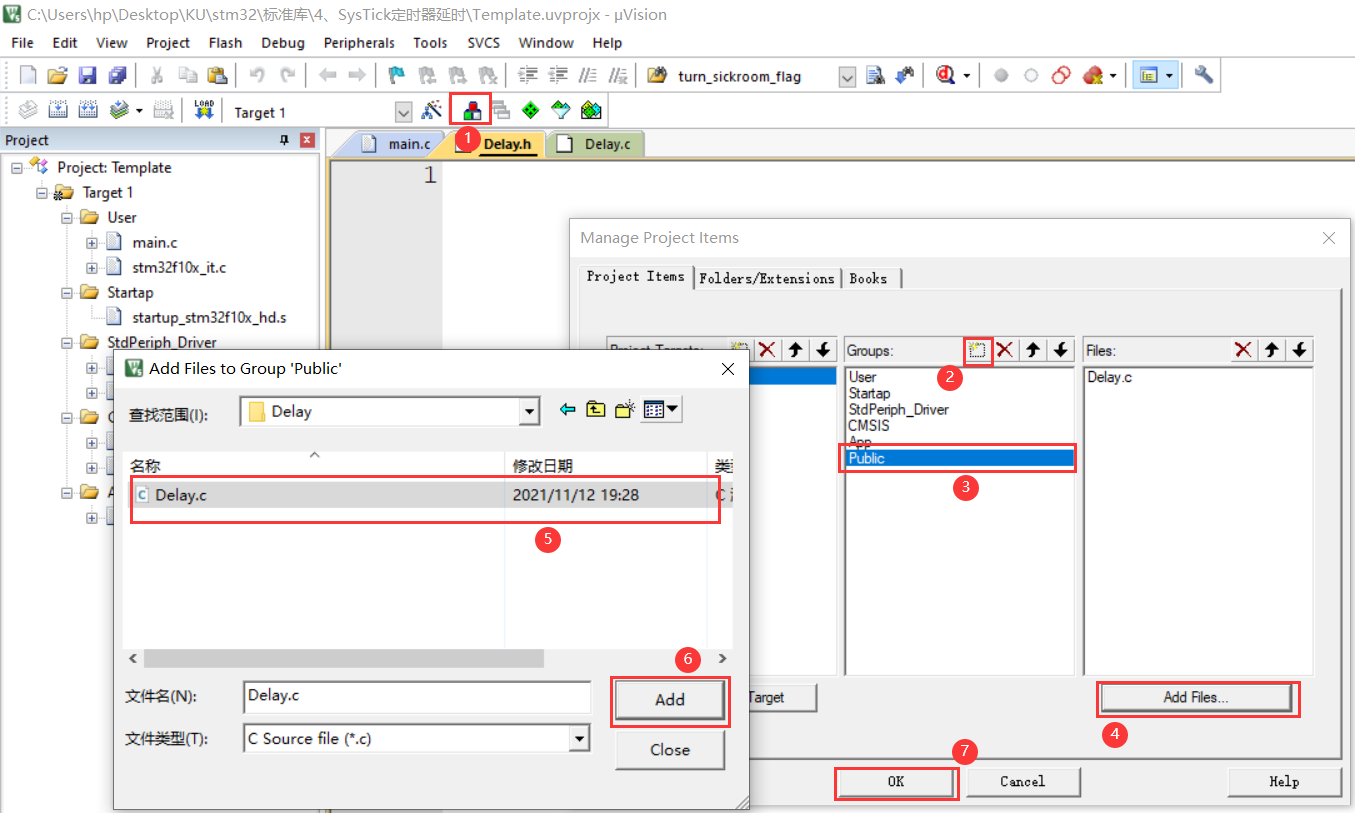Click the Save All toolbar icon

117,76
